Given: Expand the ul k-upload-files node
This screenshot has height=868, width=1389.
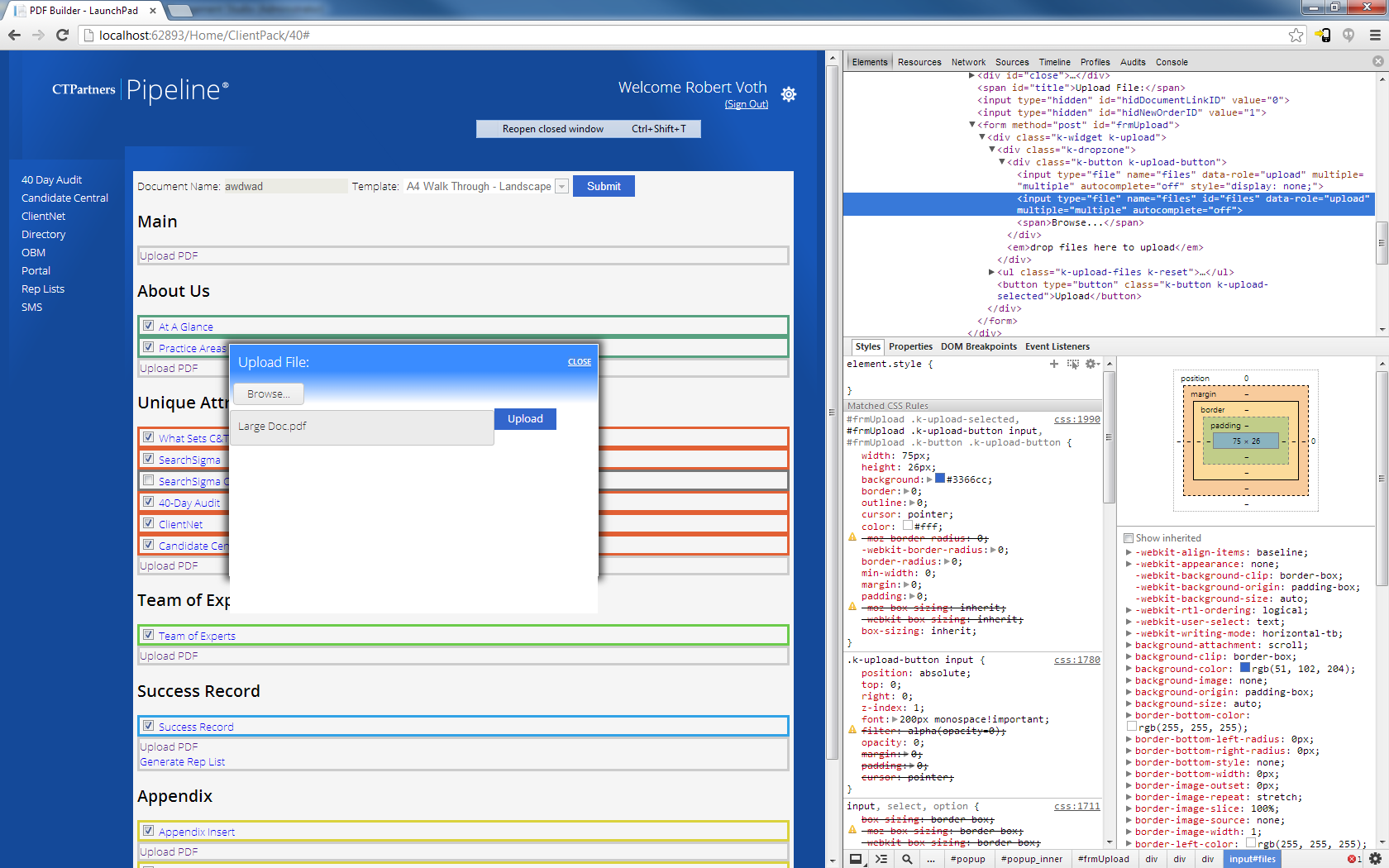Looking at the screenshot, I should pyautogui.click(x=991, y=272).
